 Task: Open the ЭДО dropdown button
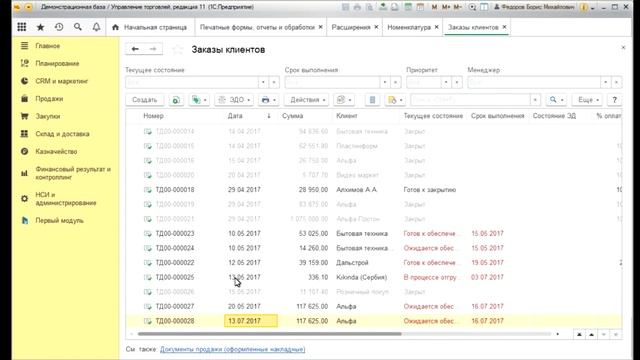tap(234, 100)
